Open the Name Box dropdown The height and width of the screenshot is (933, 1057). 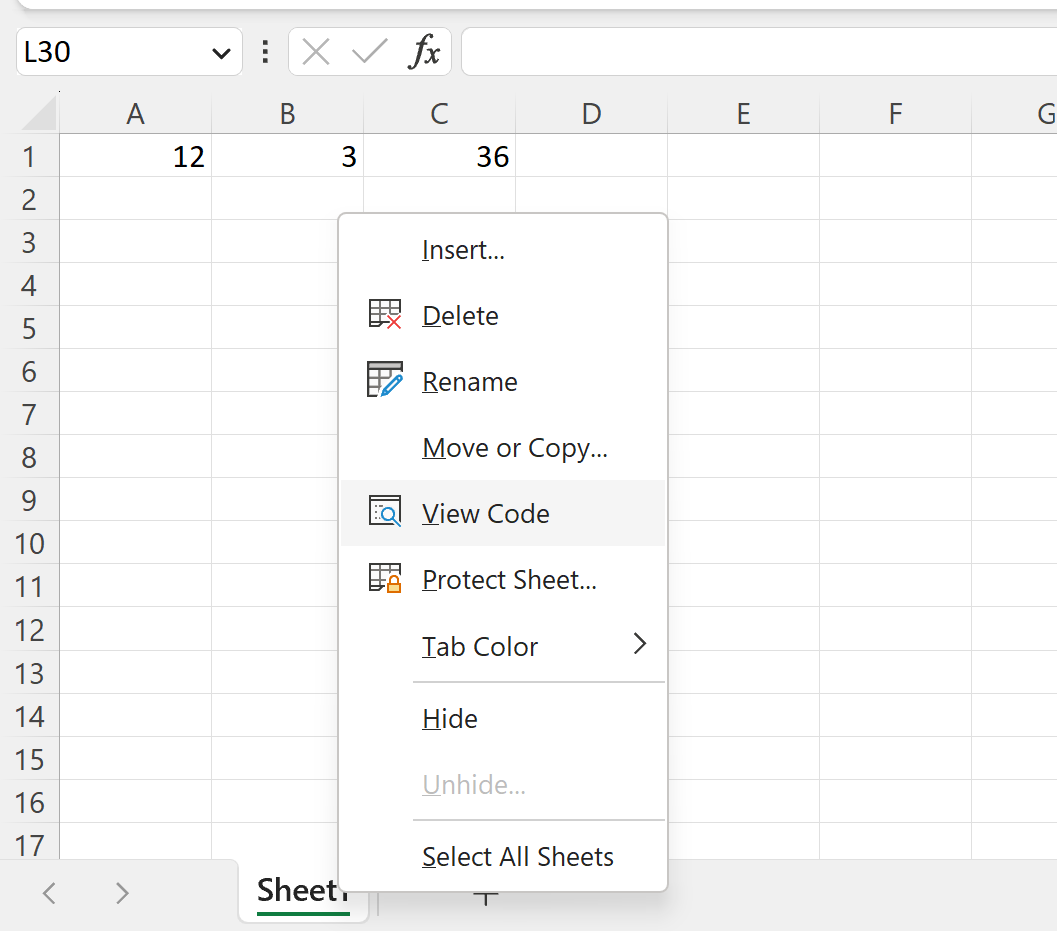click(221, 52)
